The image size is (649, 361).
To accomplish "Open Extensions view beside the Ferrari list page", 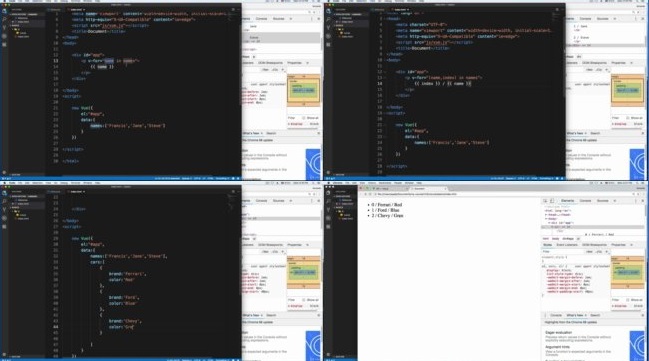I will [329, 226].
